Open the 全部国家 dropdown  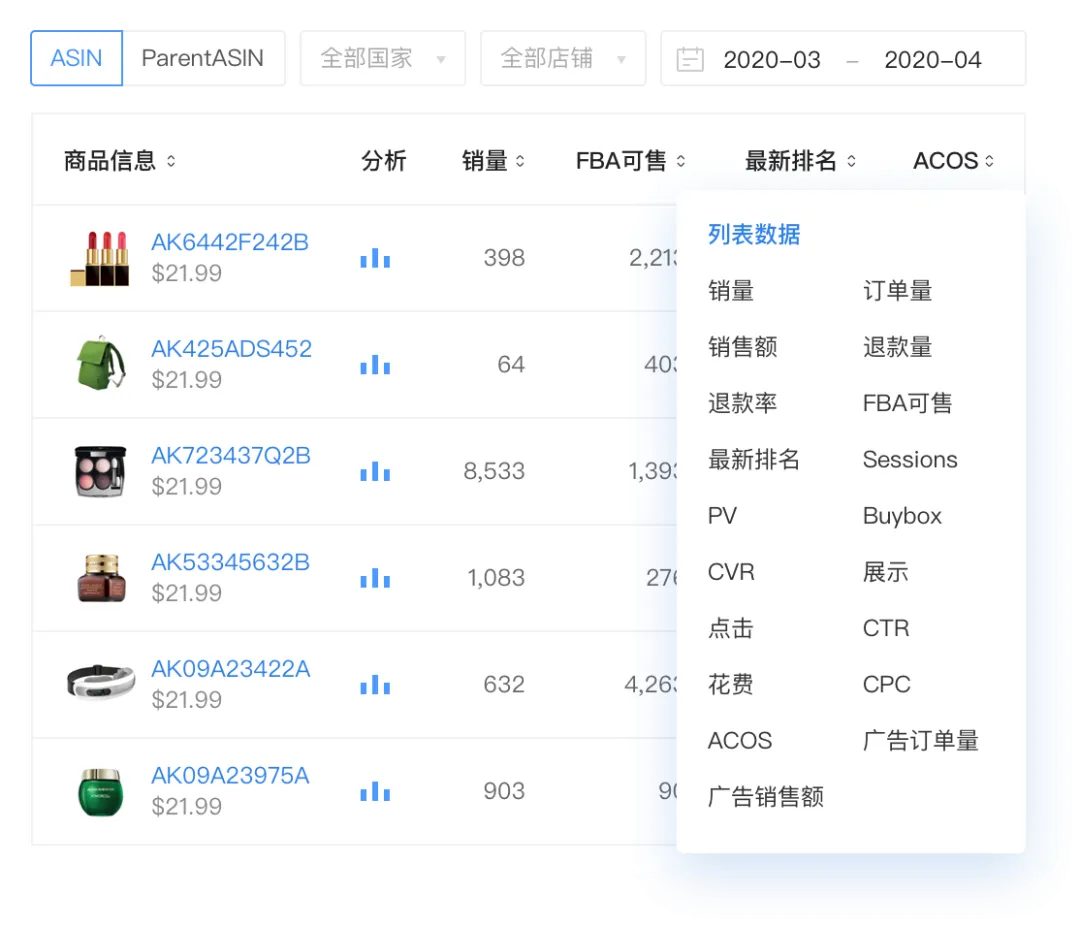[x=383, y=58]
